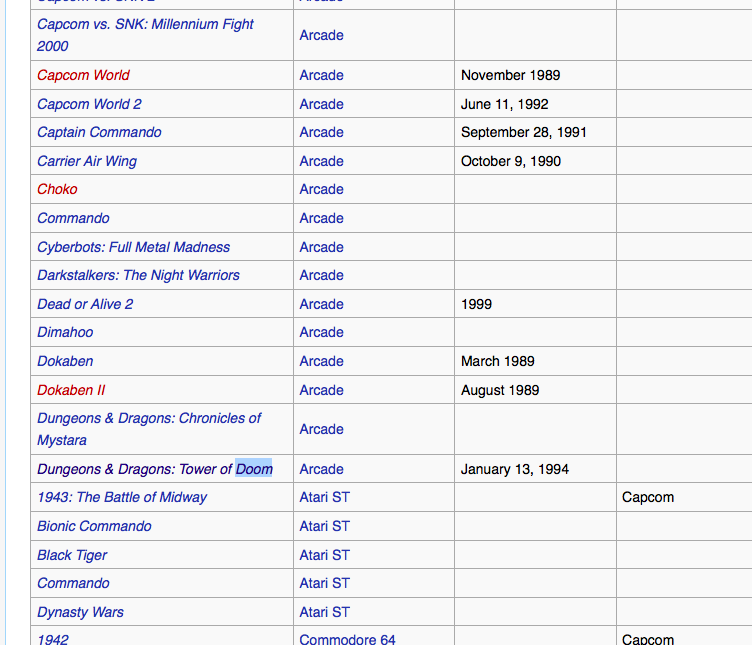
Task: Open the Dynasty Wars link
Action: tap(80, 612)
